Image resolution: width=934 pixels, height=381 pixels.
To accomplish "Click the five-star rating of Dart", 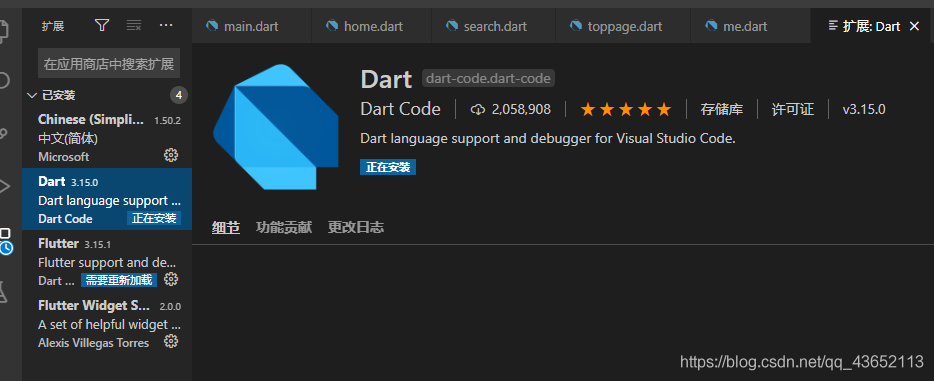I will click(625, 110).
